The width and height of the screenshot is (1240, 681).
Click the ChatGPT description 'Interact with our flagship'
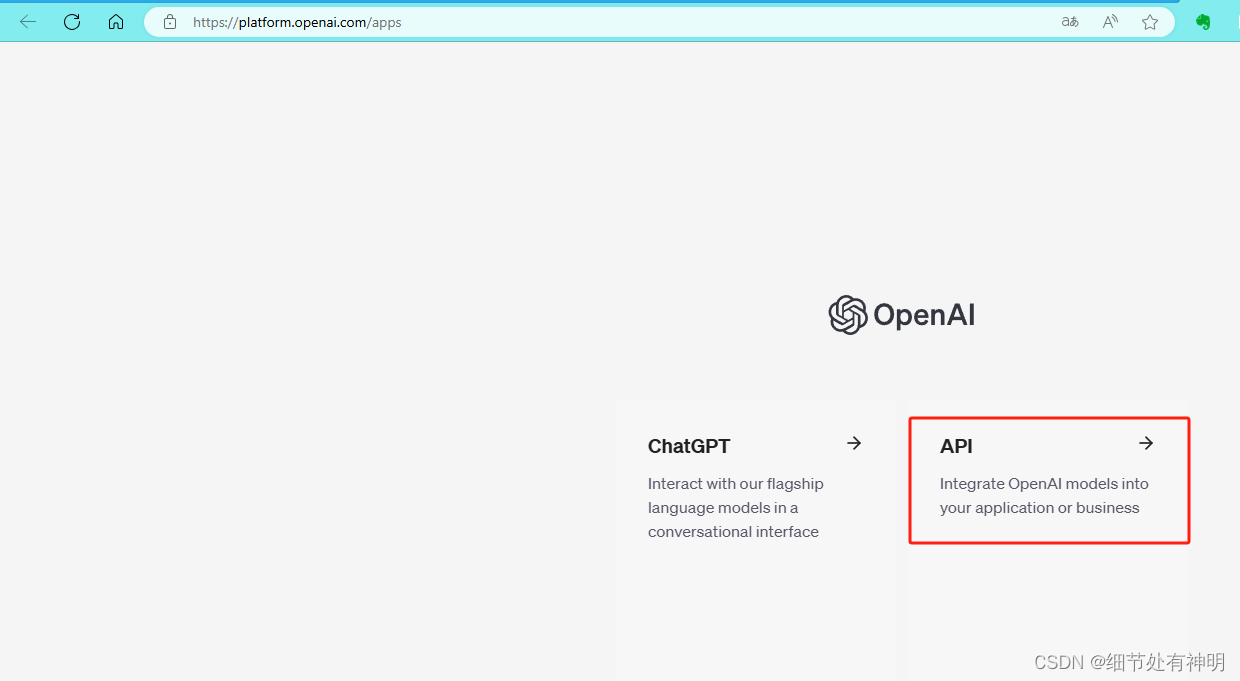coord(736,484)
